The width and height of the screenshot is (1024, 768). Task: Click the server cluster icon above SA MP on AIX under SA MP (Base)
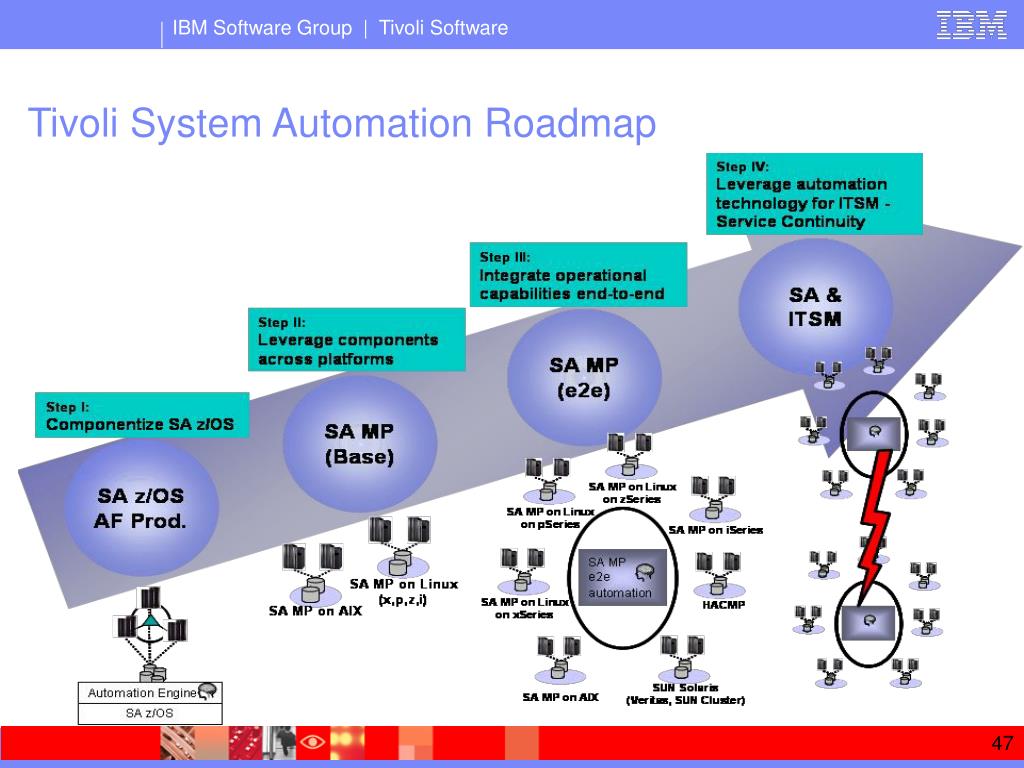point(313,573)
